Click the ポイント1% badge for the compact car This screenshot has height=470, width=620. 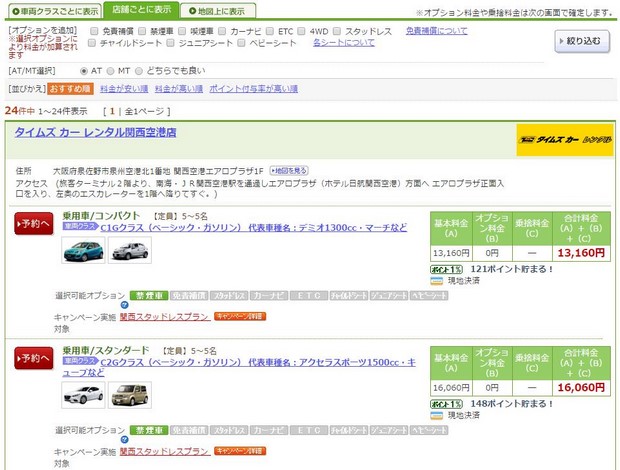pyautogui.click(x=446, y=269)
